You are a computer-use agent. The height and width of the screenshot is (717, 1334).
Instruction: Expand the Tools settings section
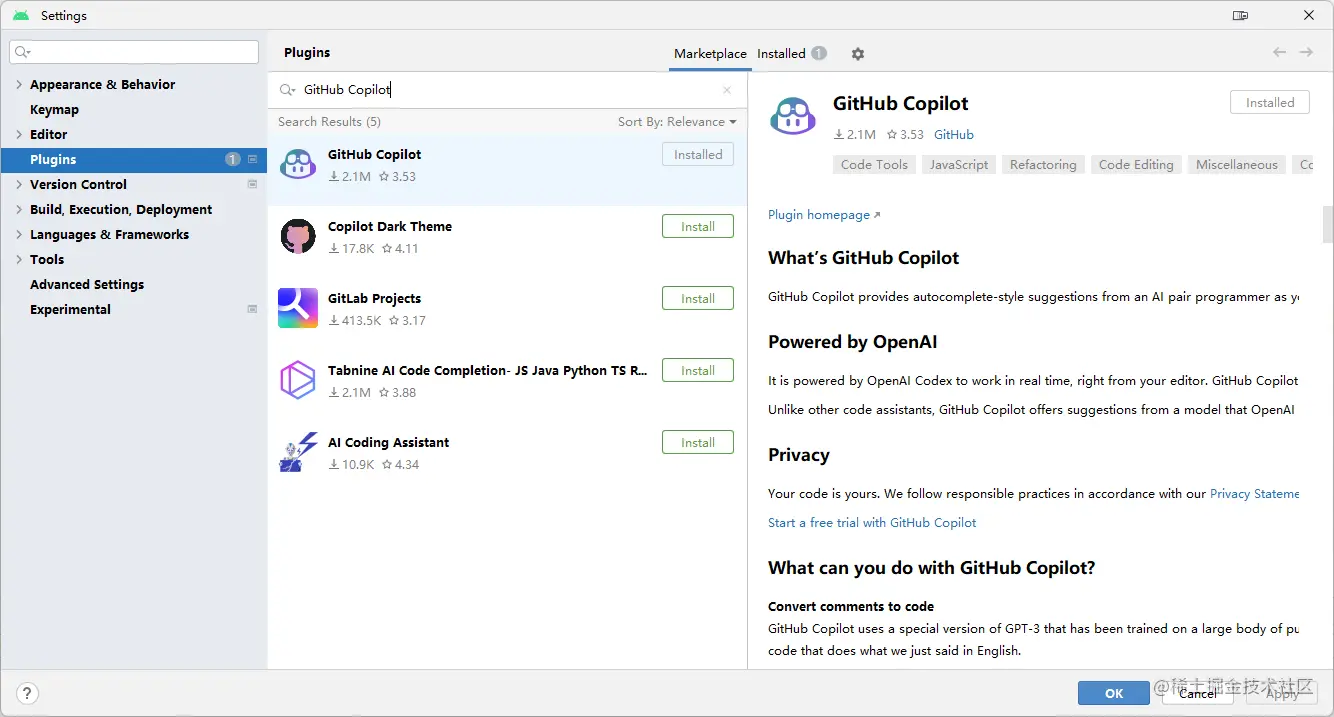click(x=19, y=260)
